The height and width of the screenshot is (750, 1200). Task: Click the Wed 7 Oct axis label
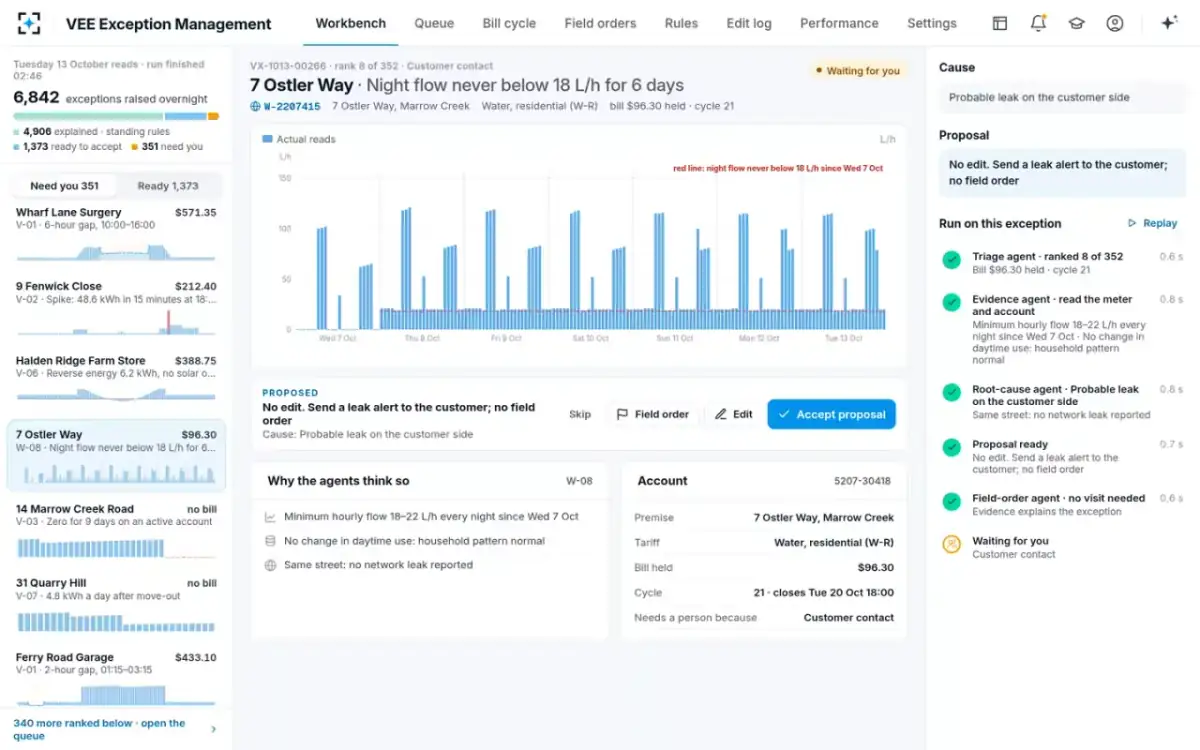tap(337, 339)
